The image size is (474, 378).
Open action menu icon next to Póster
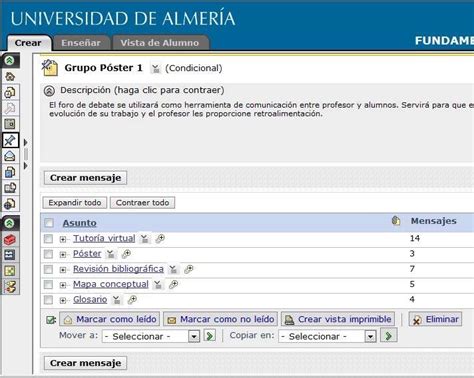[x=110, y=254]
